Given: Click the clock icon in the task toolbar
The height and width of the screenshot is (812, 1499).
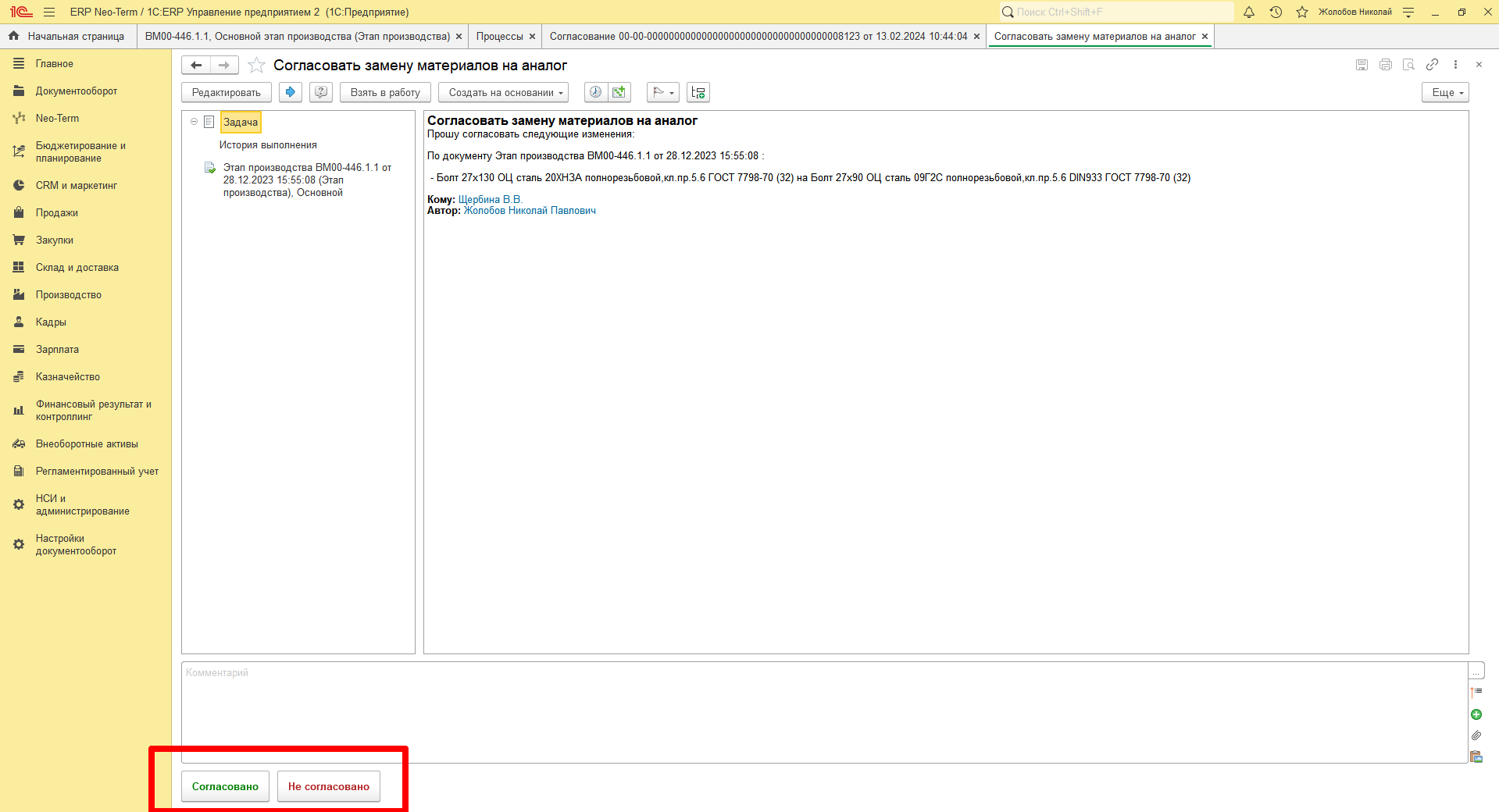Looking at the screenshot, I should pos(595,92).
